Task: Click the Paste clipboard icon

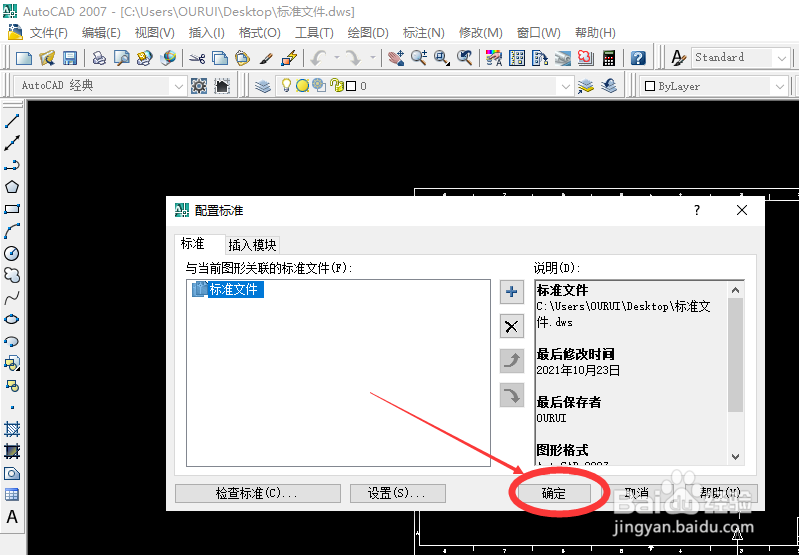Action: pos(242,58)
